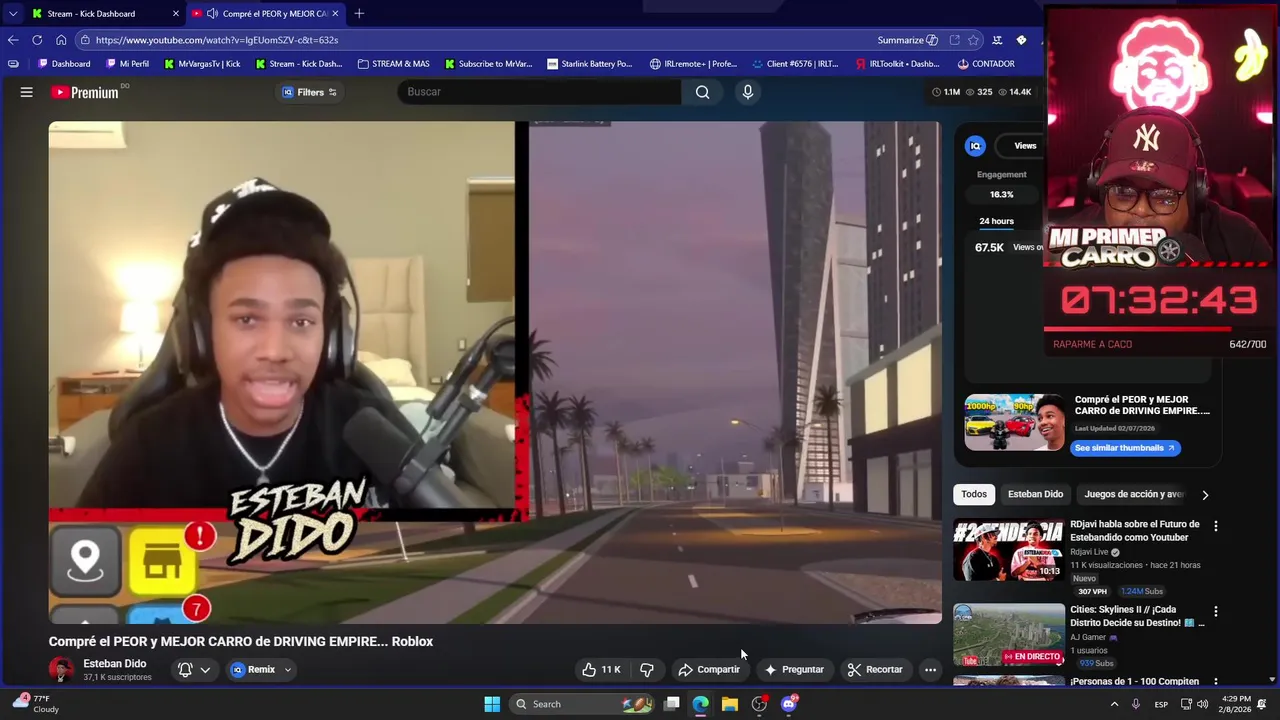
Task: Focus the Buscar search field
Action: pos(540,92)
